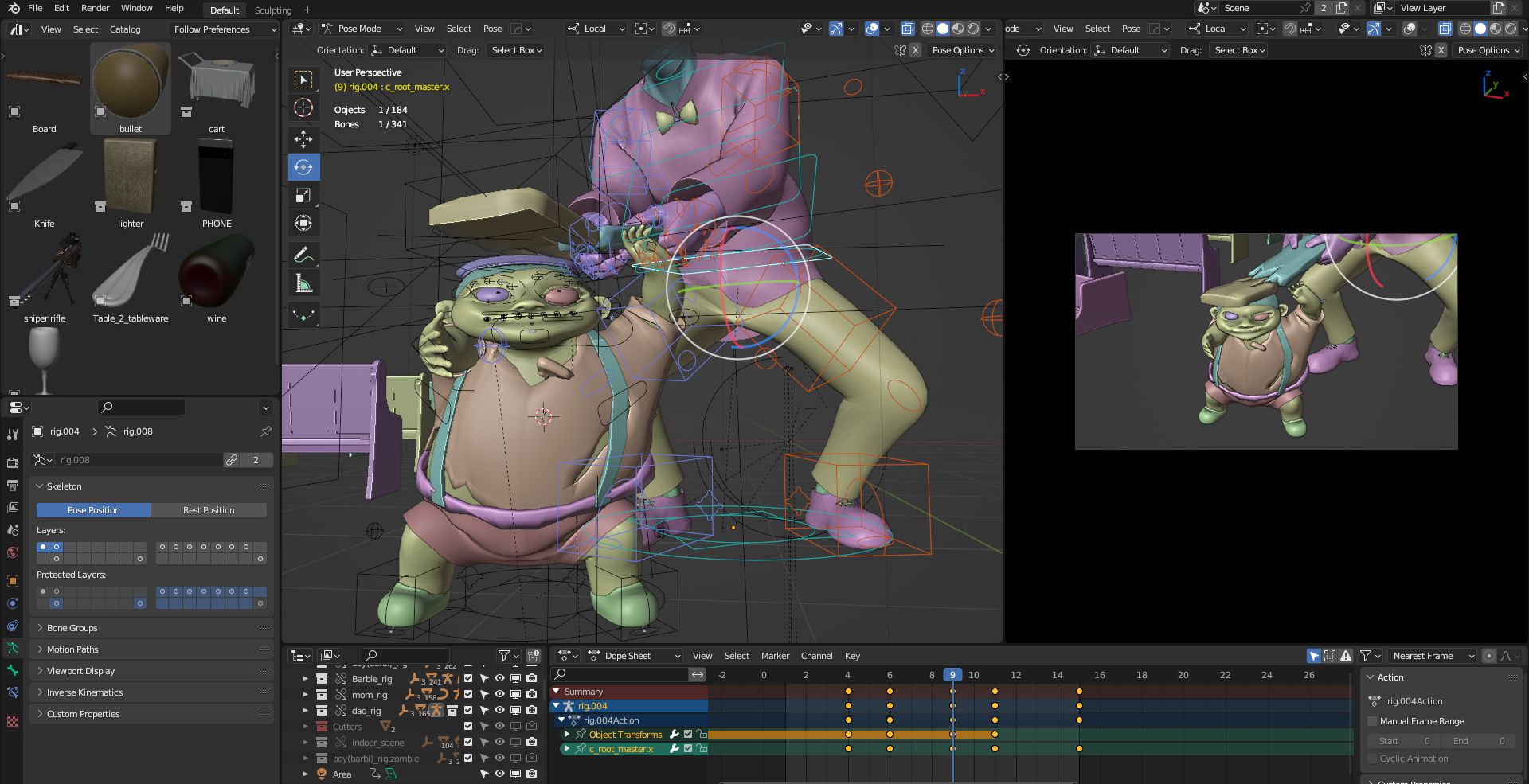Screen dimensions: 1529x784
Task: Switch to the Sculpting workspace tab
Action: click(273, 10)
